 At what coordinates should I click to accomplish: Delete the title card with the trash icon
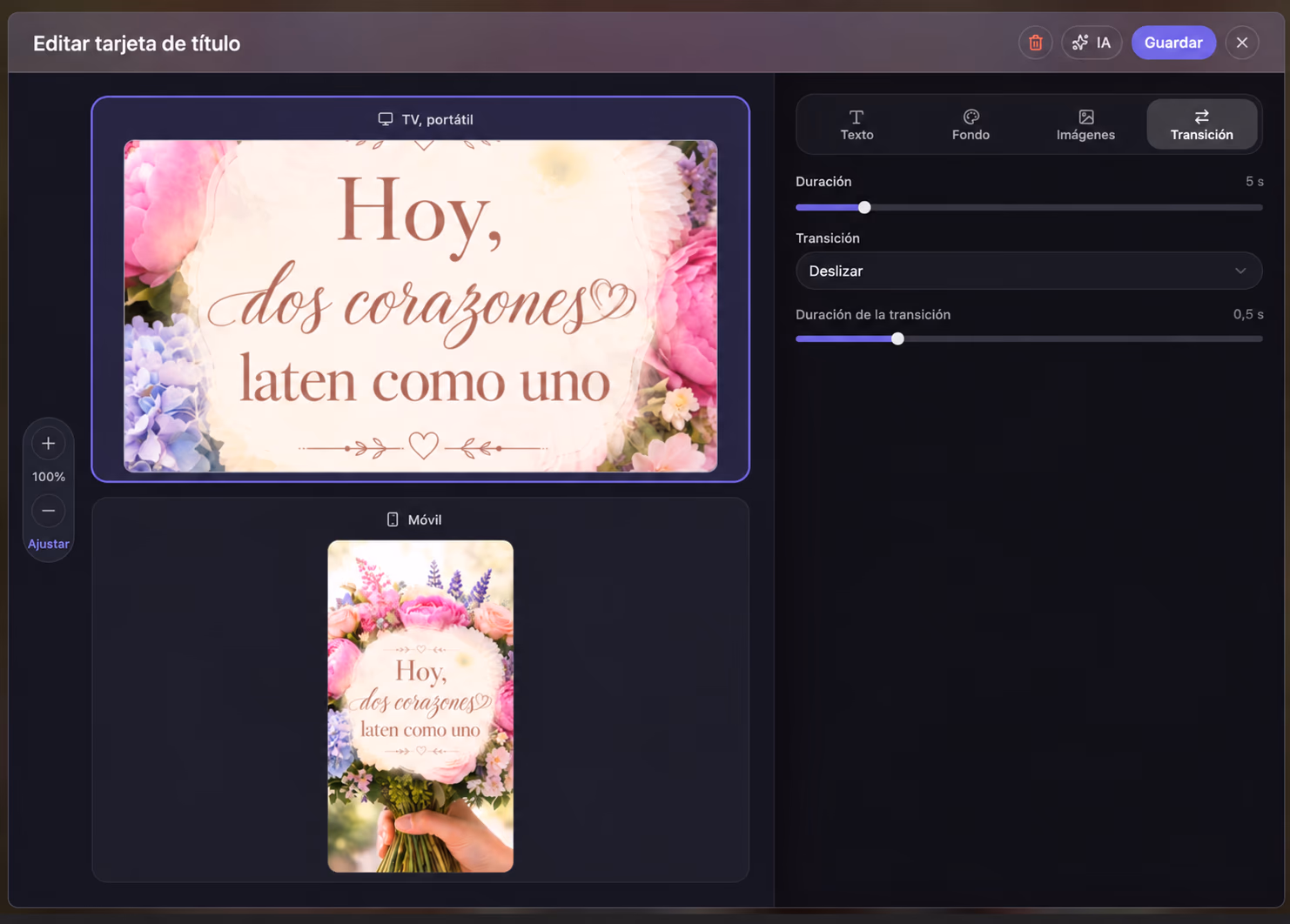pyautogui.click(x=1035, y=43)
